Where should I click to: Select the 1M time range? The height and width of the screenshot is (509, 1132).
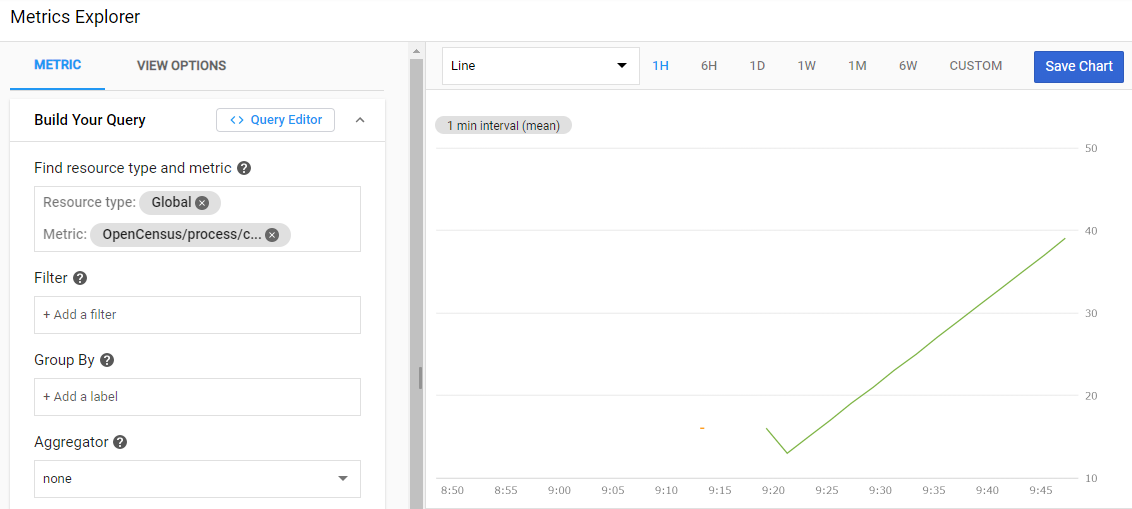[857, 66]
